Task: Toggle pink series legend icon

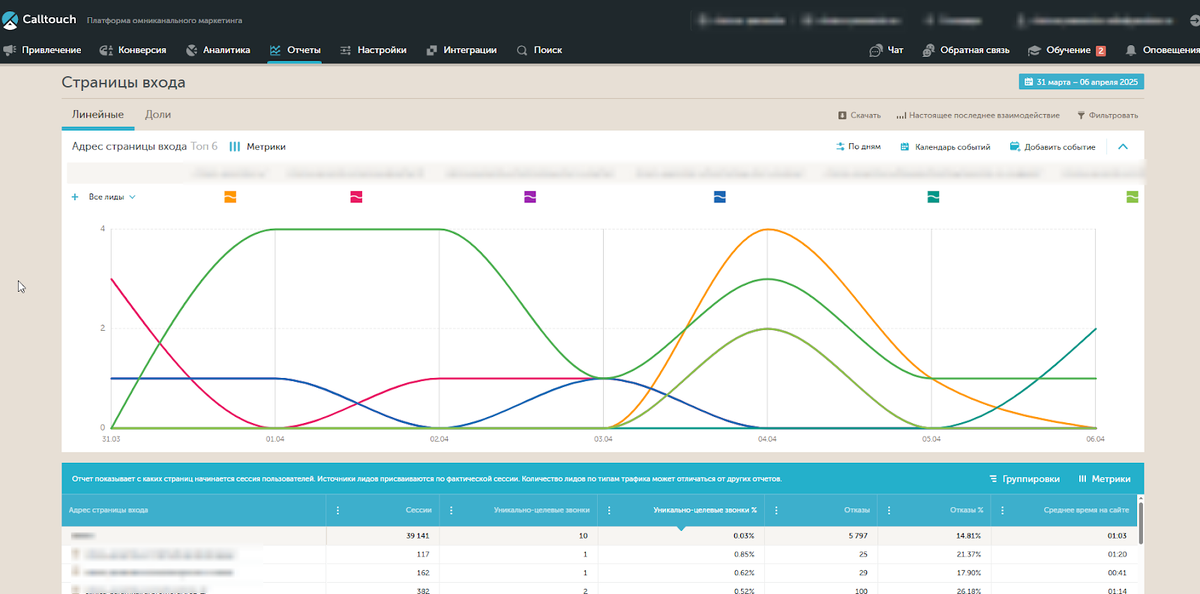Action: point(356,197)
